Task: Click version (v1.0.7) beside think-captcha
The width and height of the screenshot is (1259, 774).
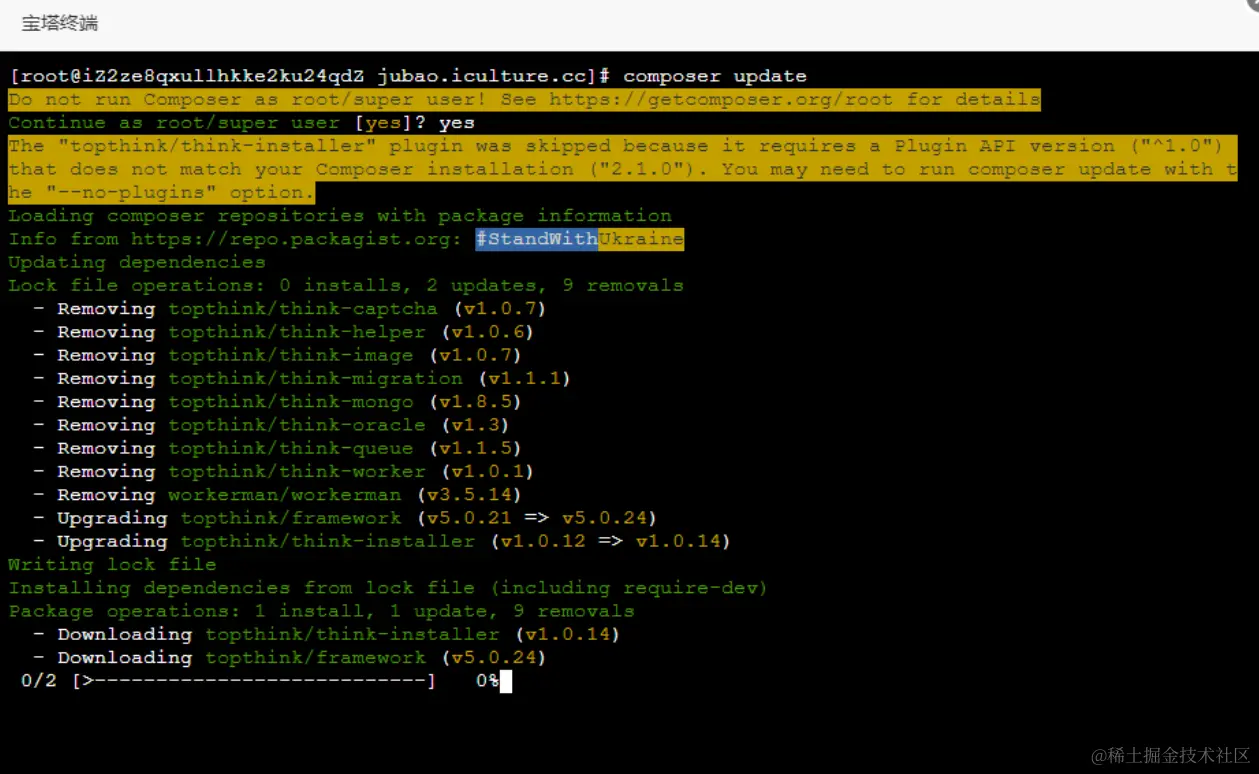Action: (x=500, y=308)
